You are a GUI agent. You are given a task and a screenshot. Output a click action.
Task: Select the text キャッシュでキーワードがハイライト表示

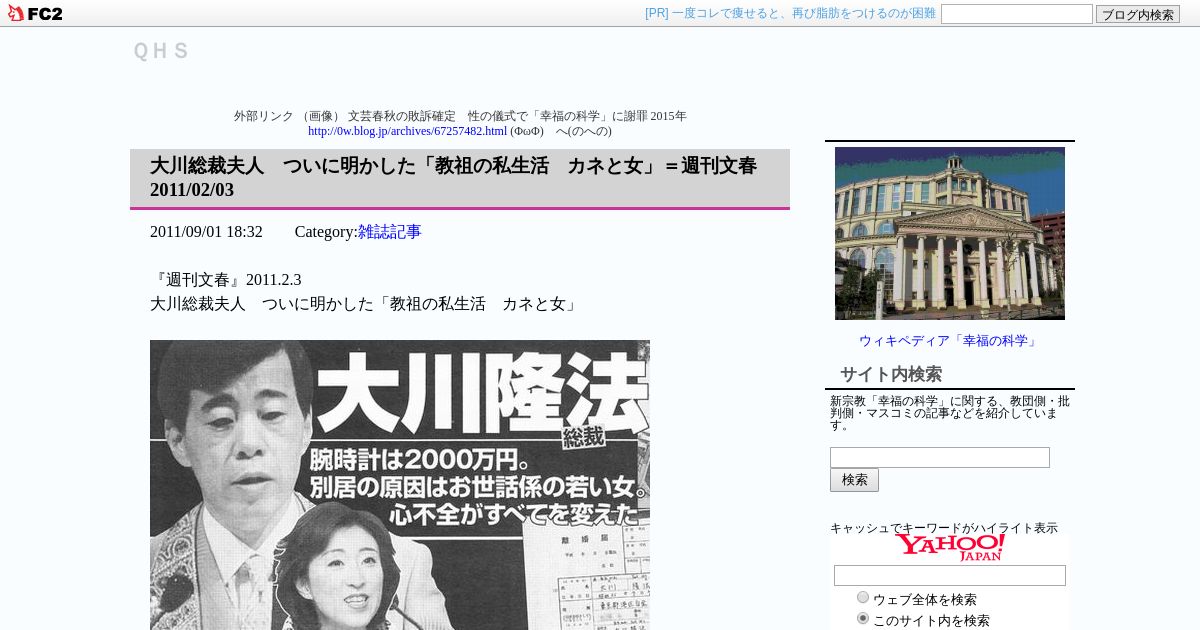tap(944, 528)
